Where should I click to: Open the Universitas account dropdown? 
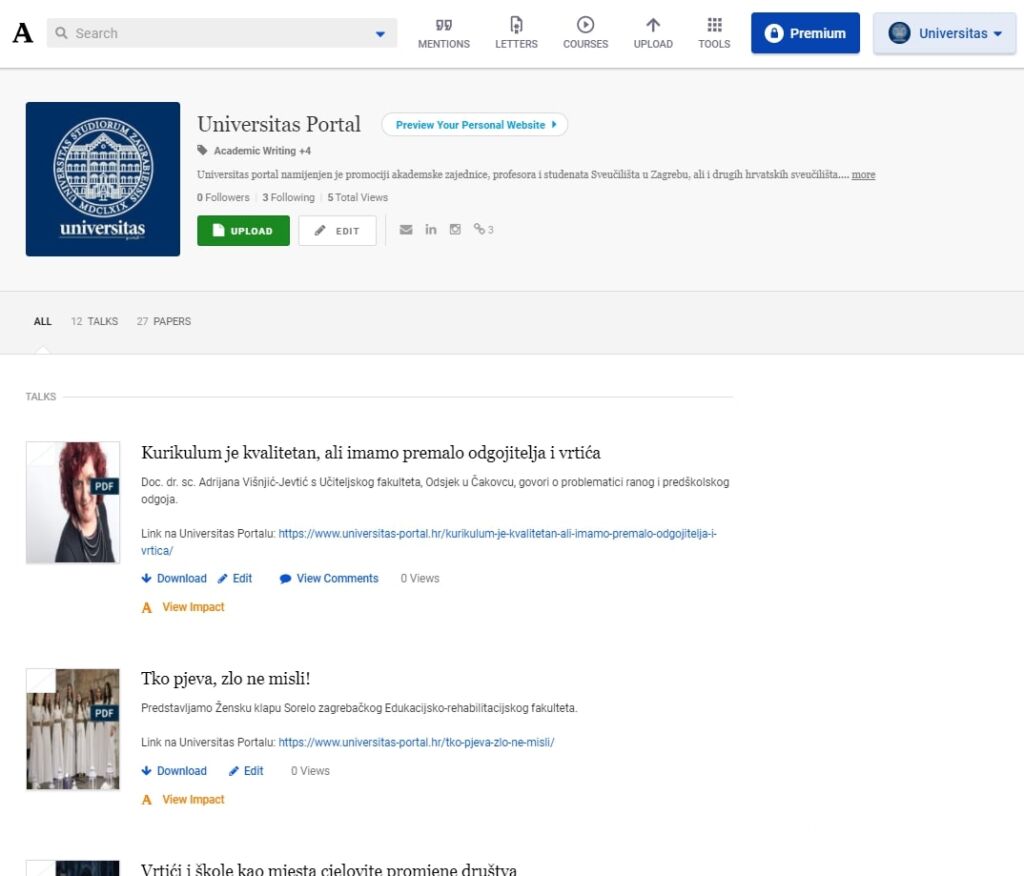click(x=944, y=32)
